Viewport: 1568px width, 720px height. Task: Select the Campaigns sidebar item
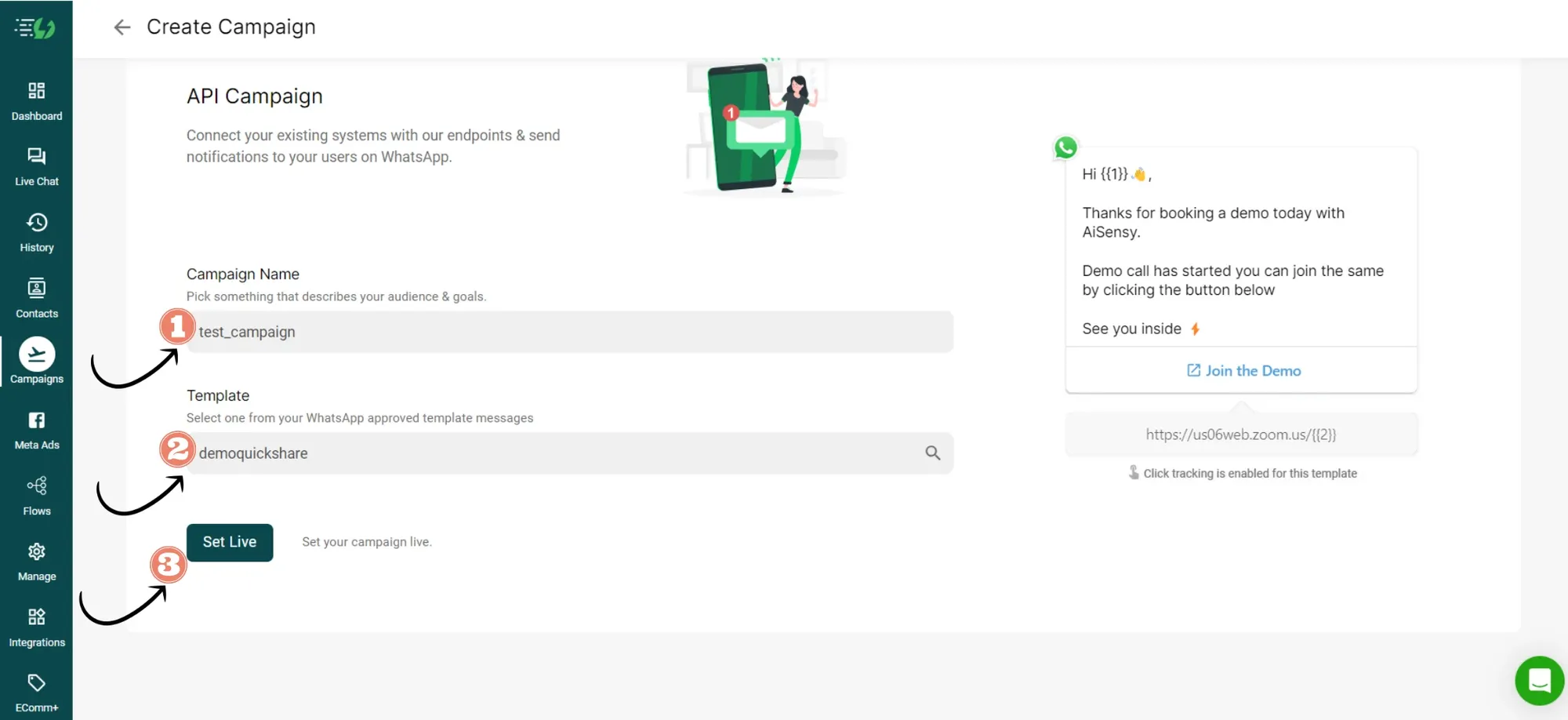(x=36, y=362)
